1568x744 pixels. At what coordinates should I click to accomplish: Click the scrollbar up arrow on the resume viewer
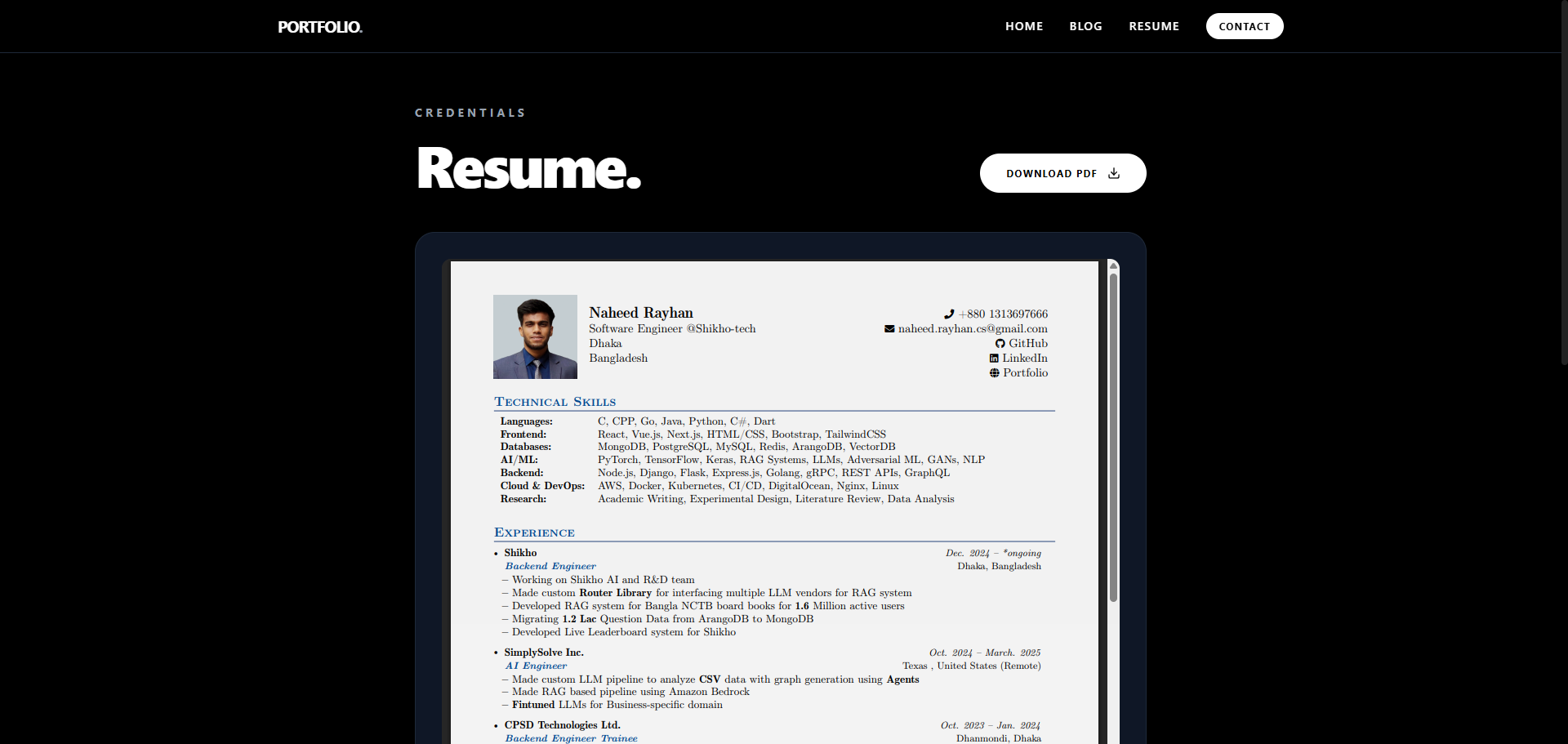tap(1114, 266)
